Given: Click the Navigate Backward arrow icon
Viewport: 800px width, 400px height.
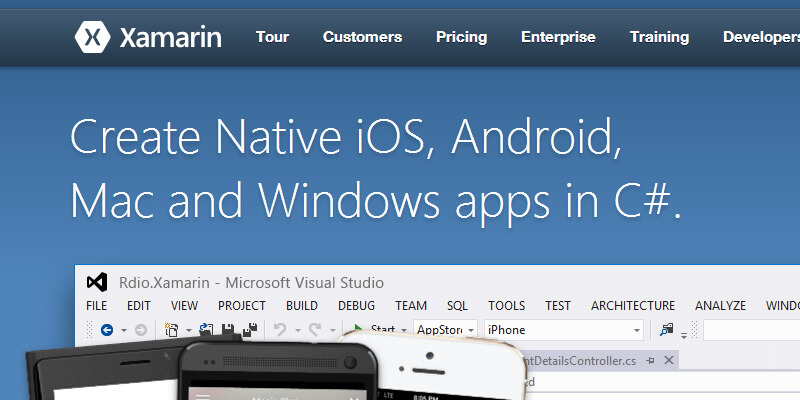Looking at the screenshot, I should [107, 330].
